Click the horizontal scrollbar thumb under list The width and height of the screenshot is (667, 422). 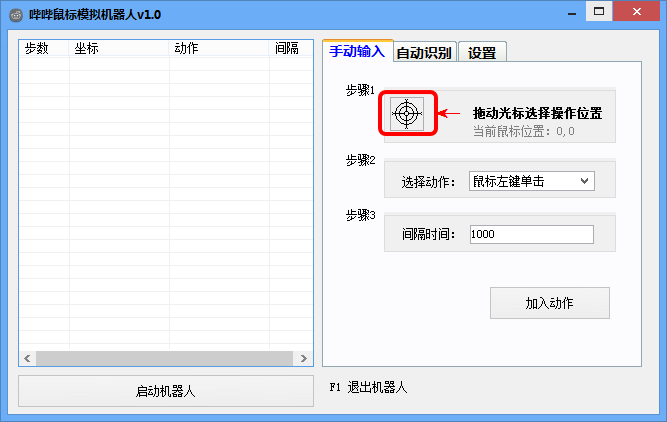tap(165, 358)
